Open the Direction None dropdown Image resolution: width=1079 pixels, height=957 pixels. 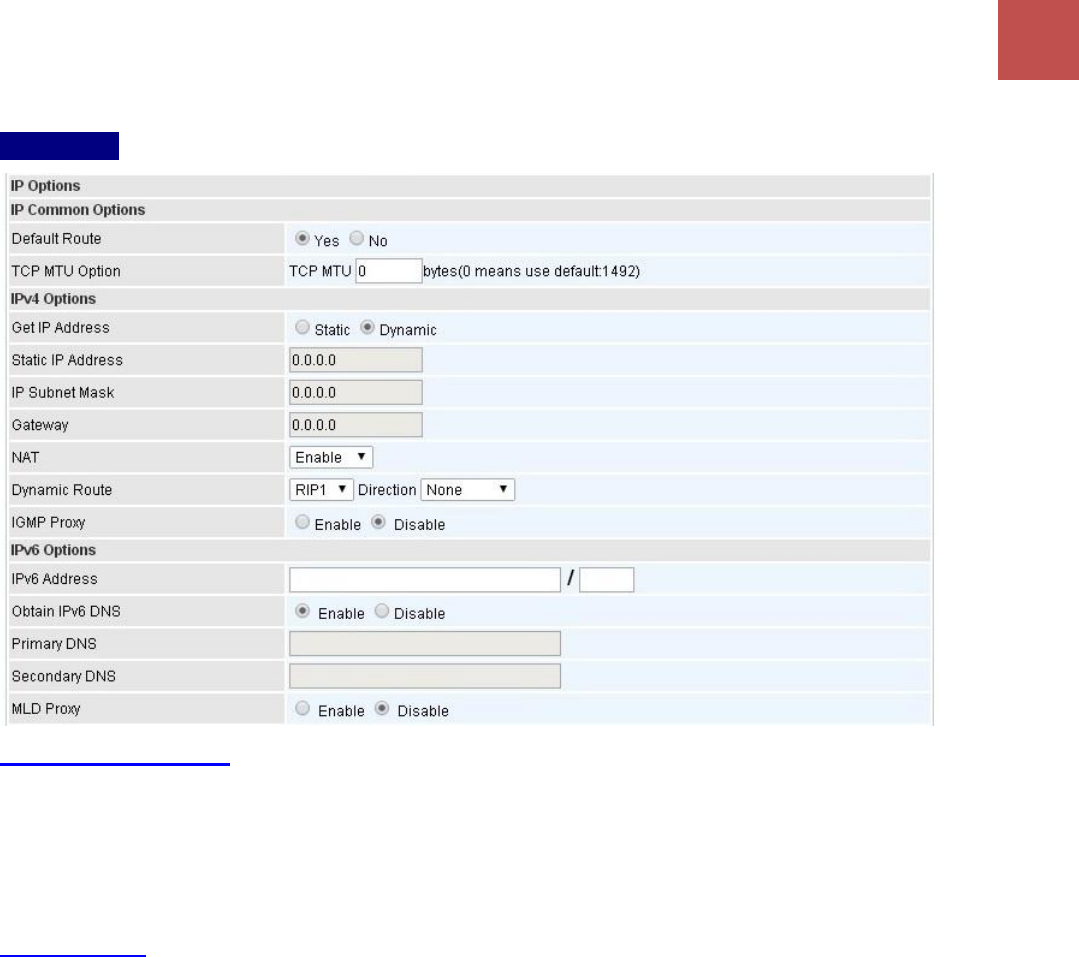(x=468, y=490)
